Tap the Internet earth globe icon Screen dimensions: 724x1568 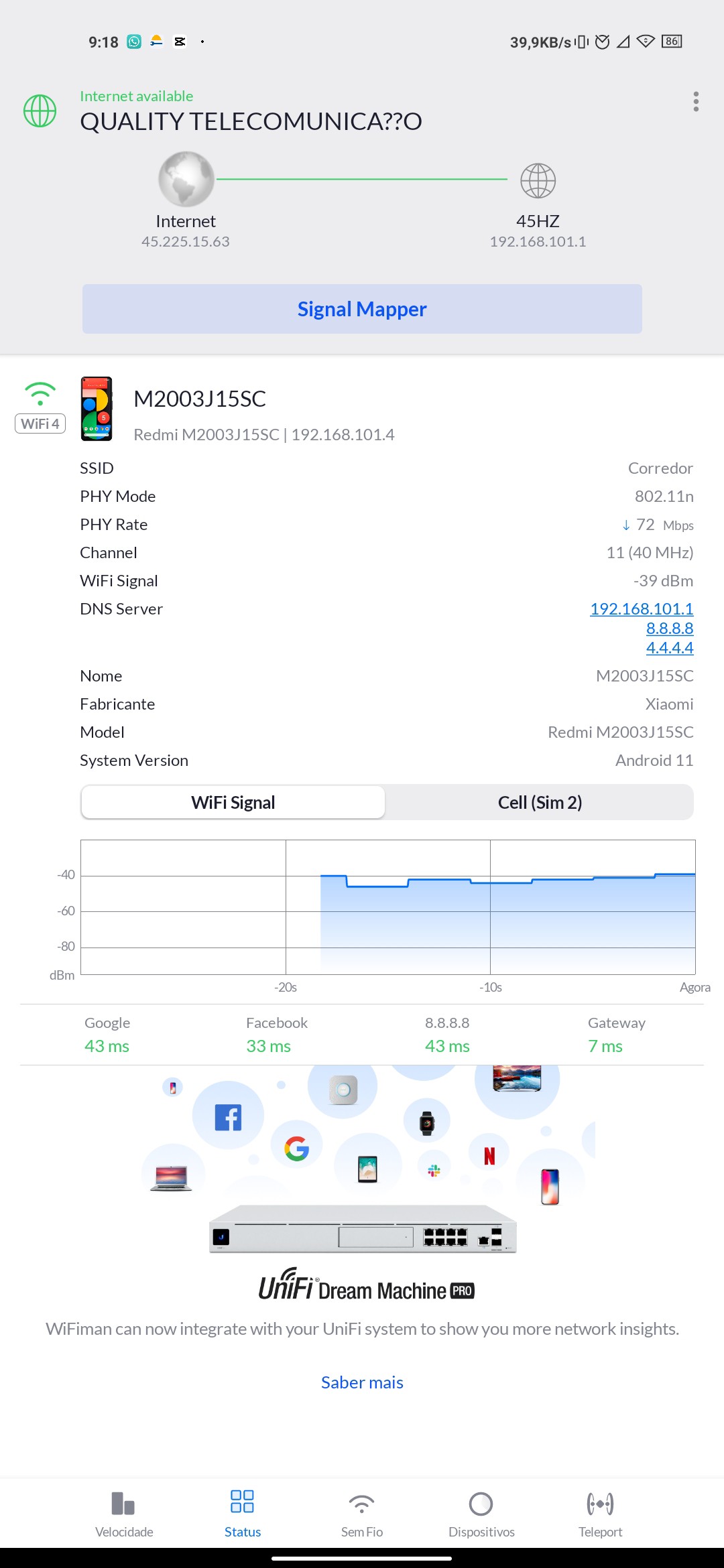point(186,179)
